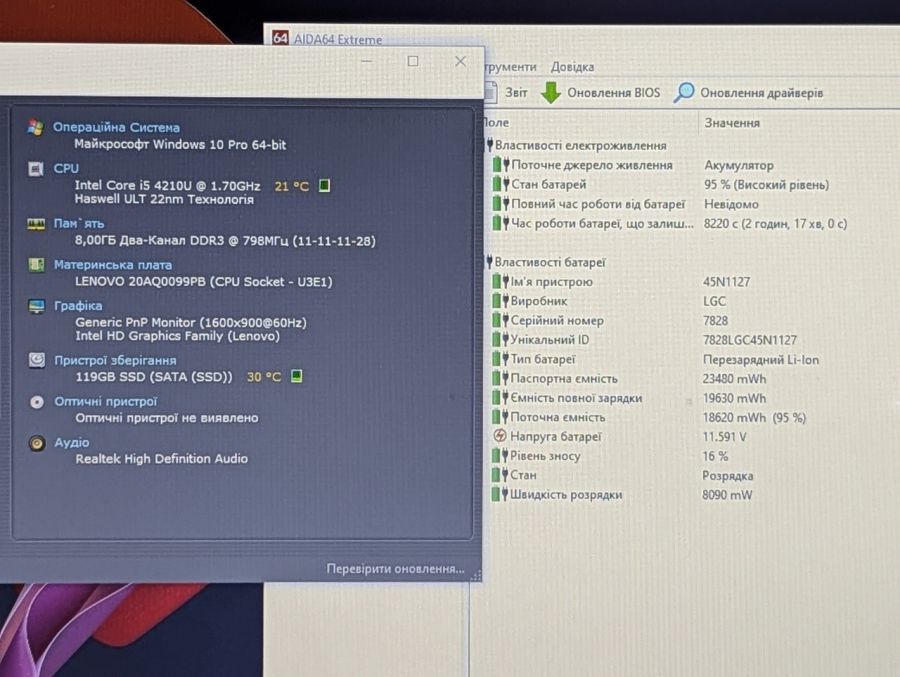Click the CPU chip icon in Speccy
This screenshot has height=677, width=900.
coord(36,169)
